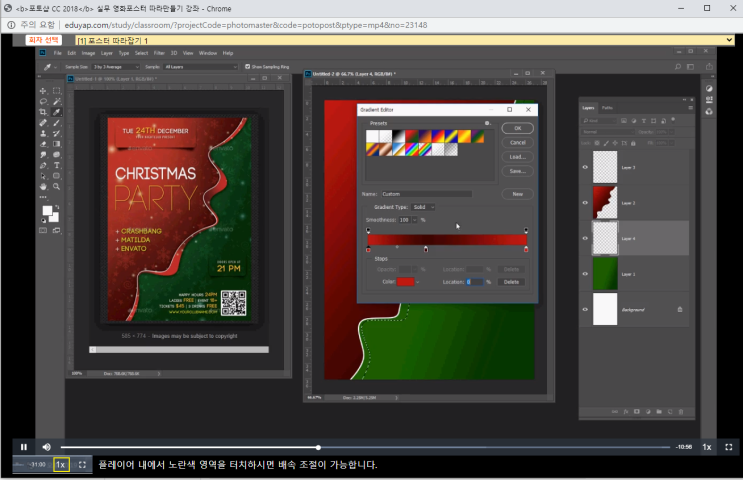The height and width of the screenshot is (480, 743).
Task: Open Smoothness value dropdown arrow
Action: (415, 220)
